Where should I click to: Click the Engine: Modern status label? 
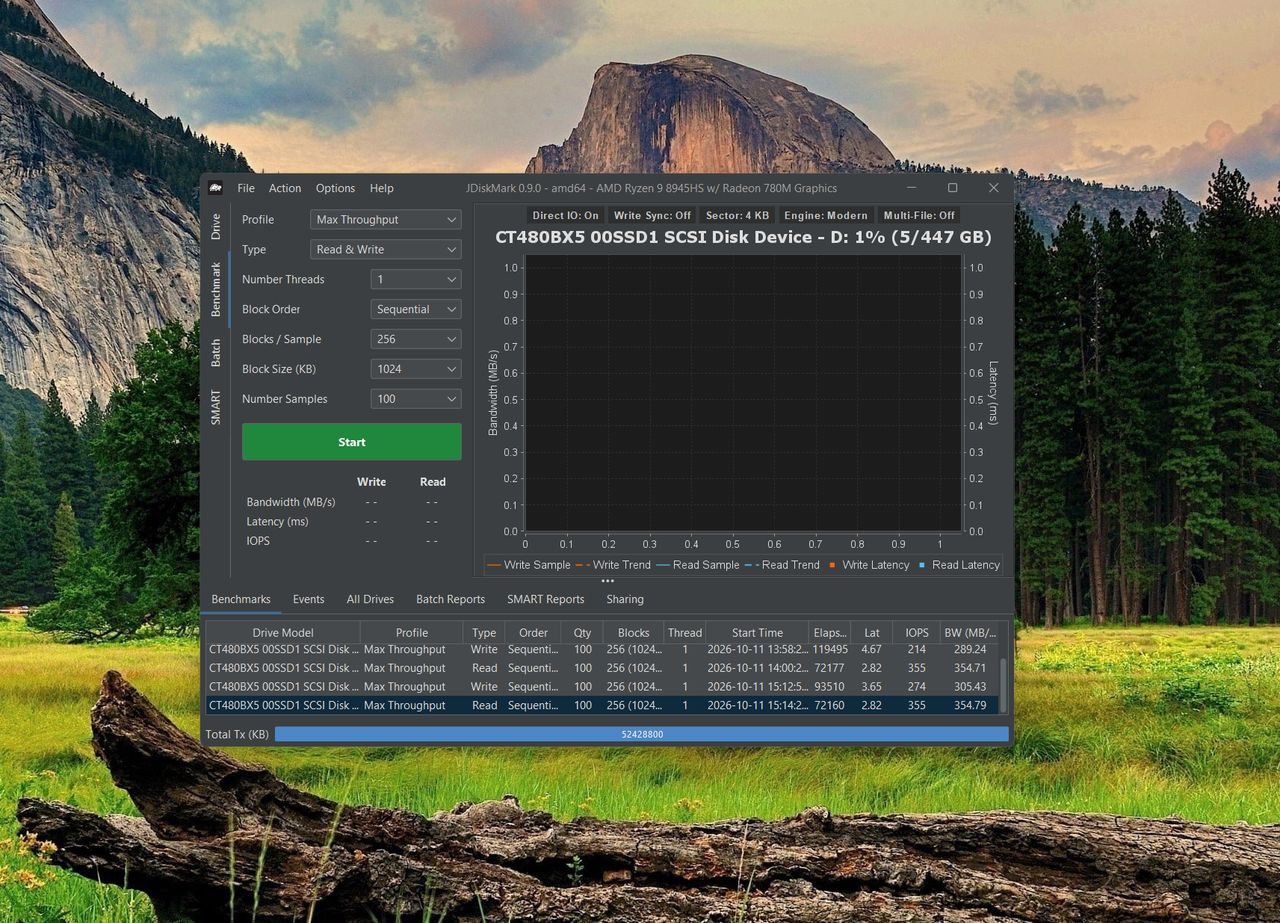[825, 215]
